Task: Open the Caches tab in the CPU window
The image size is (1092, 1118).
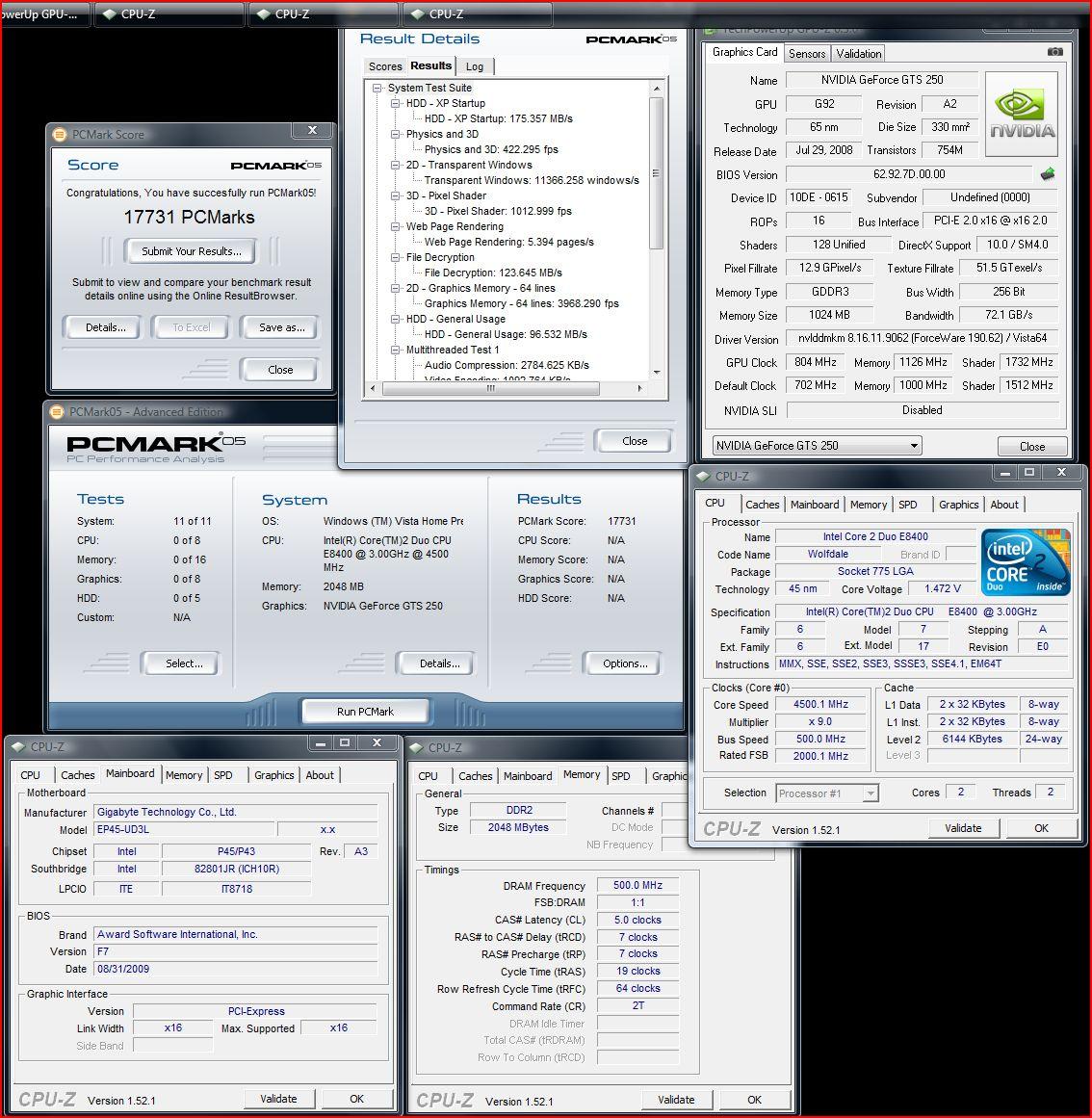Action: click(x=762, y=504)
